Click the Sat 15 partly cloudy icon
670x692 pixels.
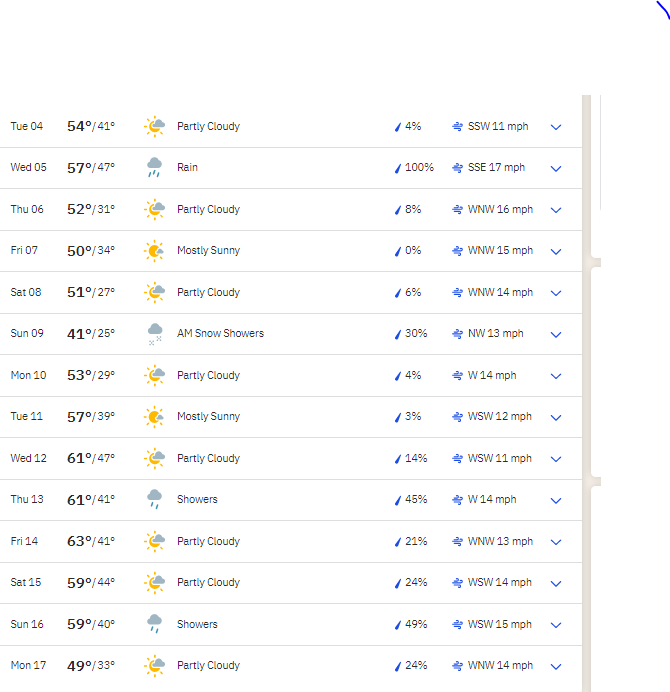(x=154, y=583)
